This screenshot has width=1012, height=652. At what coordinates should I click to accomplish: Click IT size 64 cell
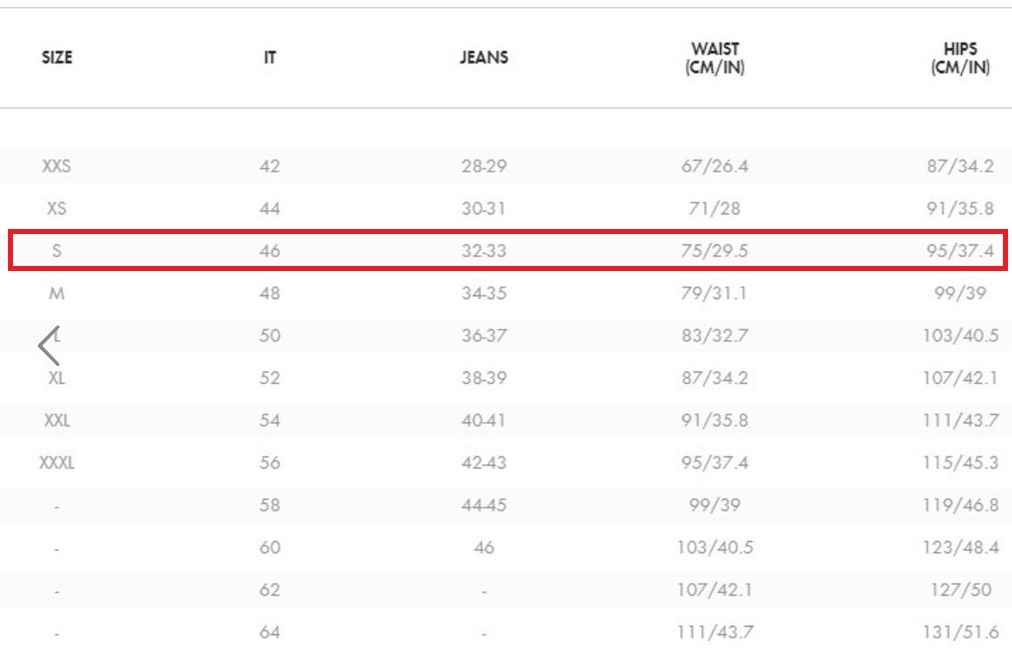[270, 632]
